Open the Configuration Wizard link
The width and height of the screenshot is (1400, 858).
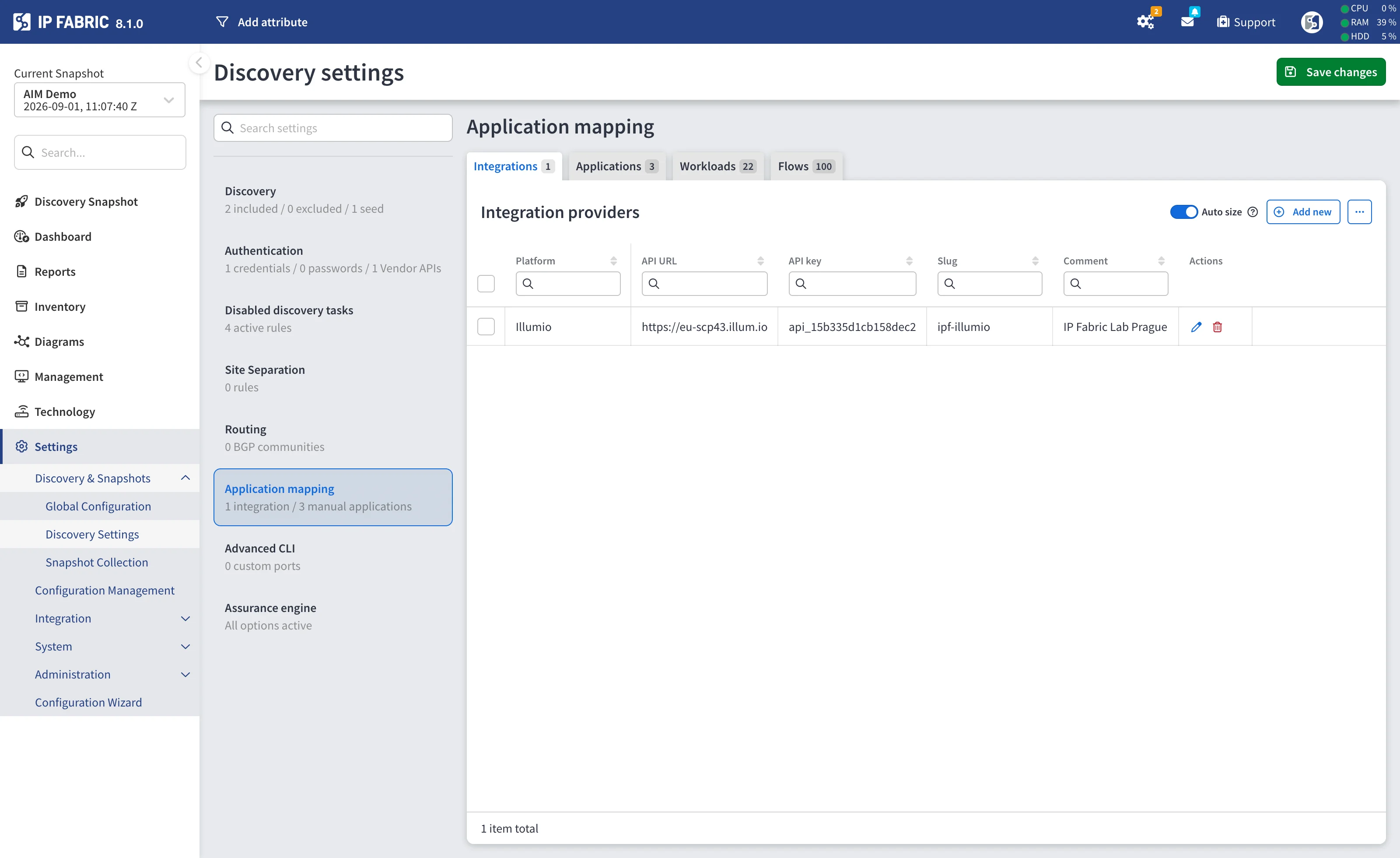pos(88,702)
